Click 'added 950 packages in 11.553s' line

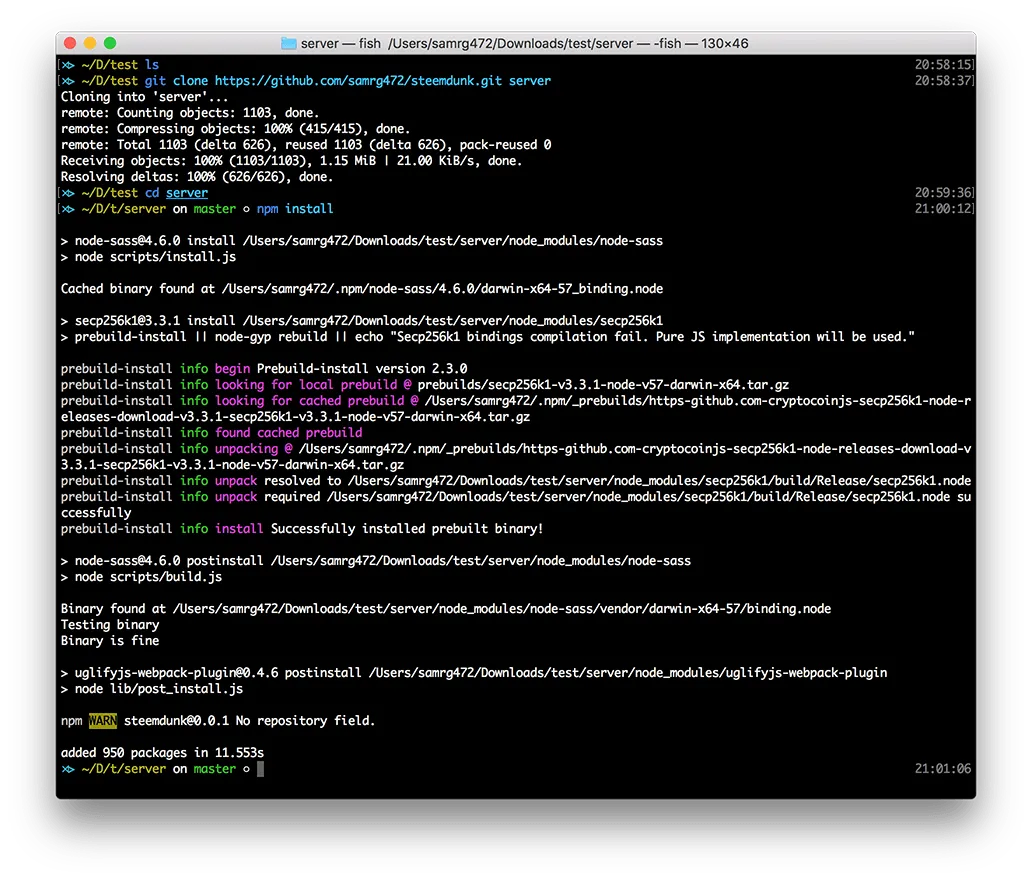coord(162,752)
